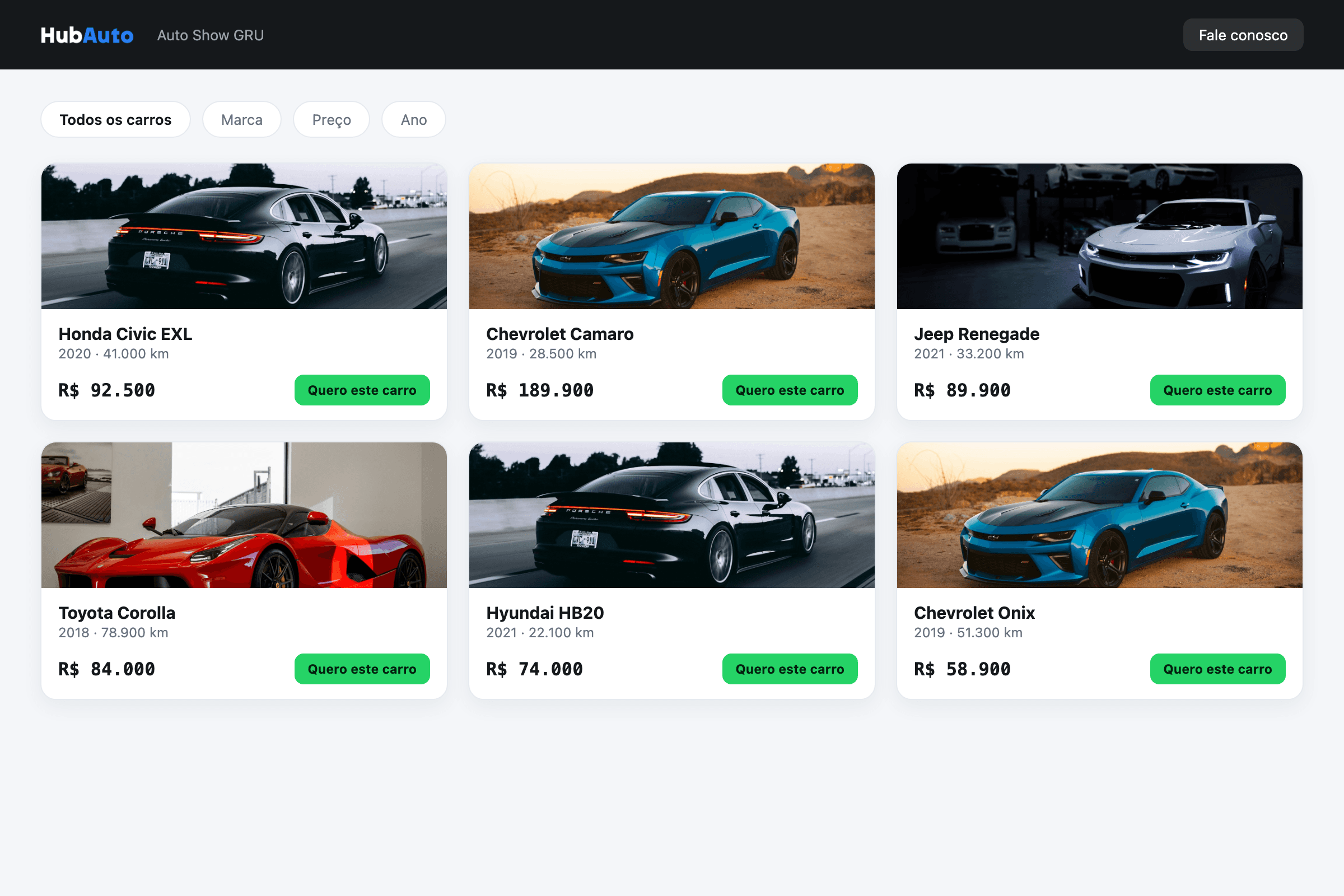Open the Marca filter

click(242, 119)
